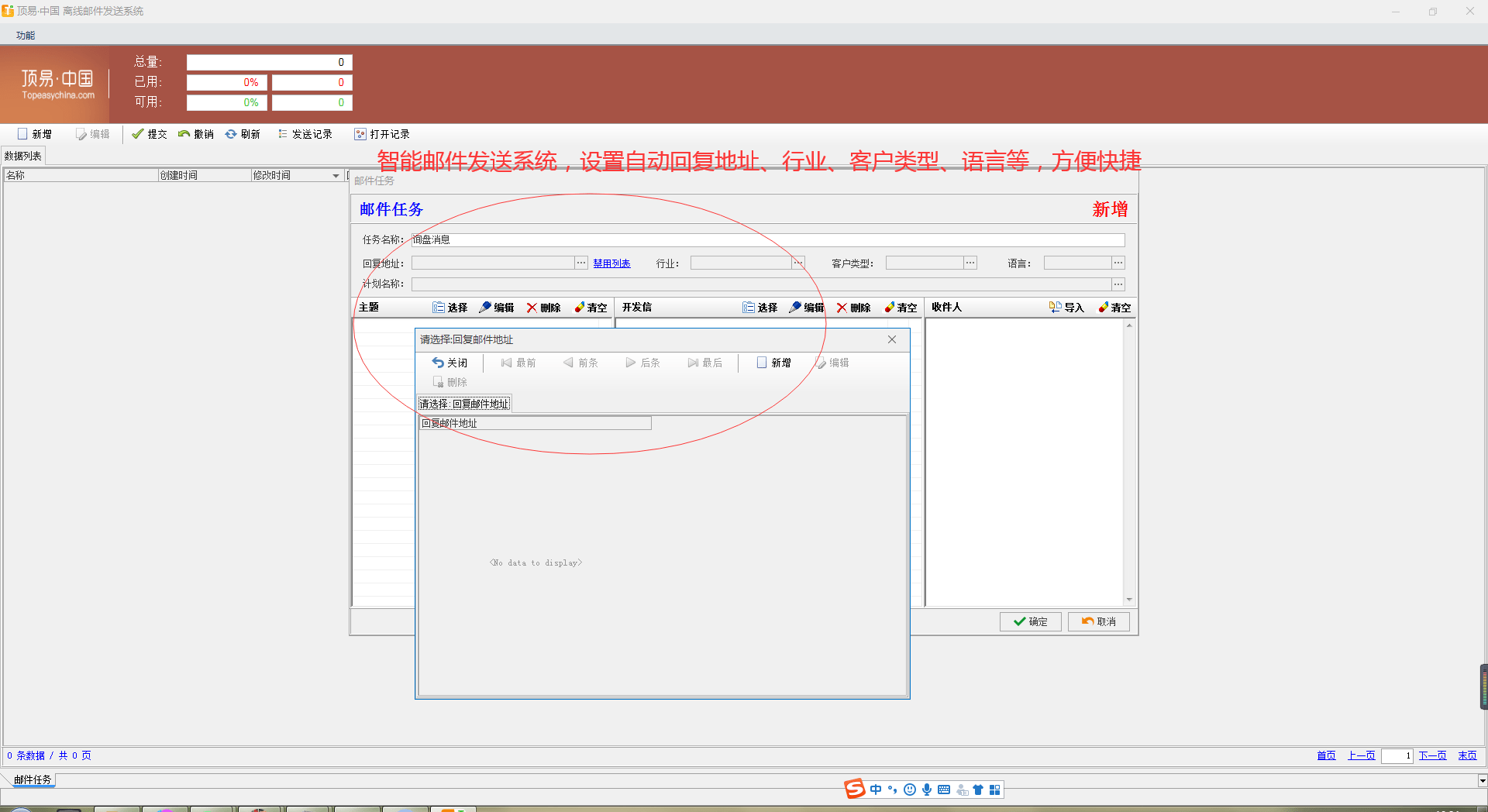Click 编辑 in the 主题 panel

(497, 308)
